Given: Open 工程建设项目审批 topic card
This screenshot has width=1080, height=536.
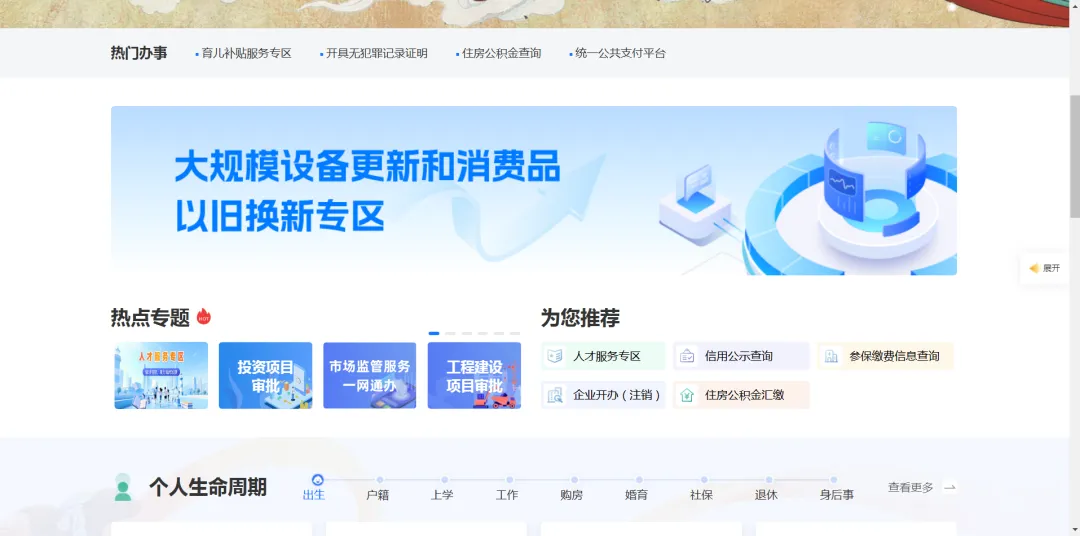Looking at the screenshot, I should [x=474, y=375].
